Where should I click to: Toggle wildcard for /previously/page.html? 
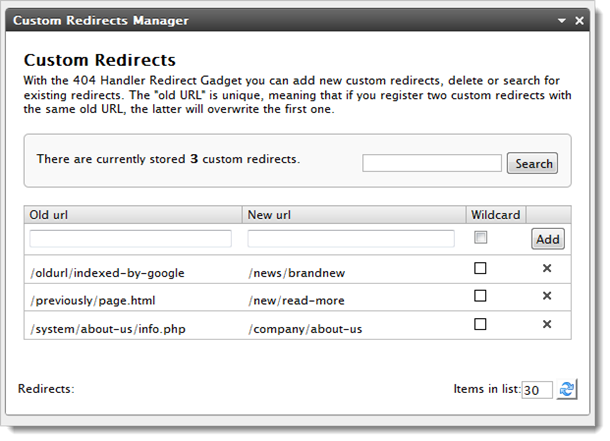point(481,296)
